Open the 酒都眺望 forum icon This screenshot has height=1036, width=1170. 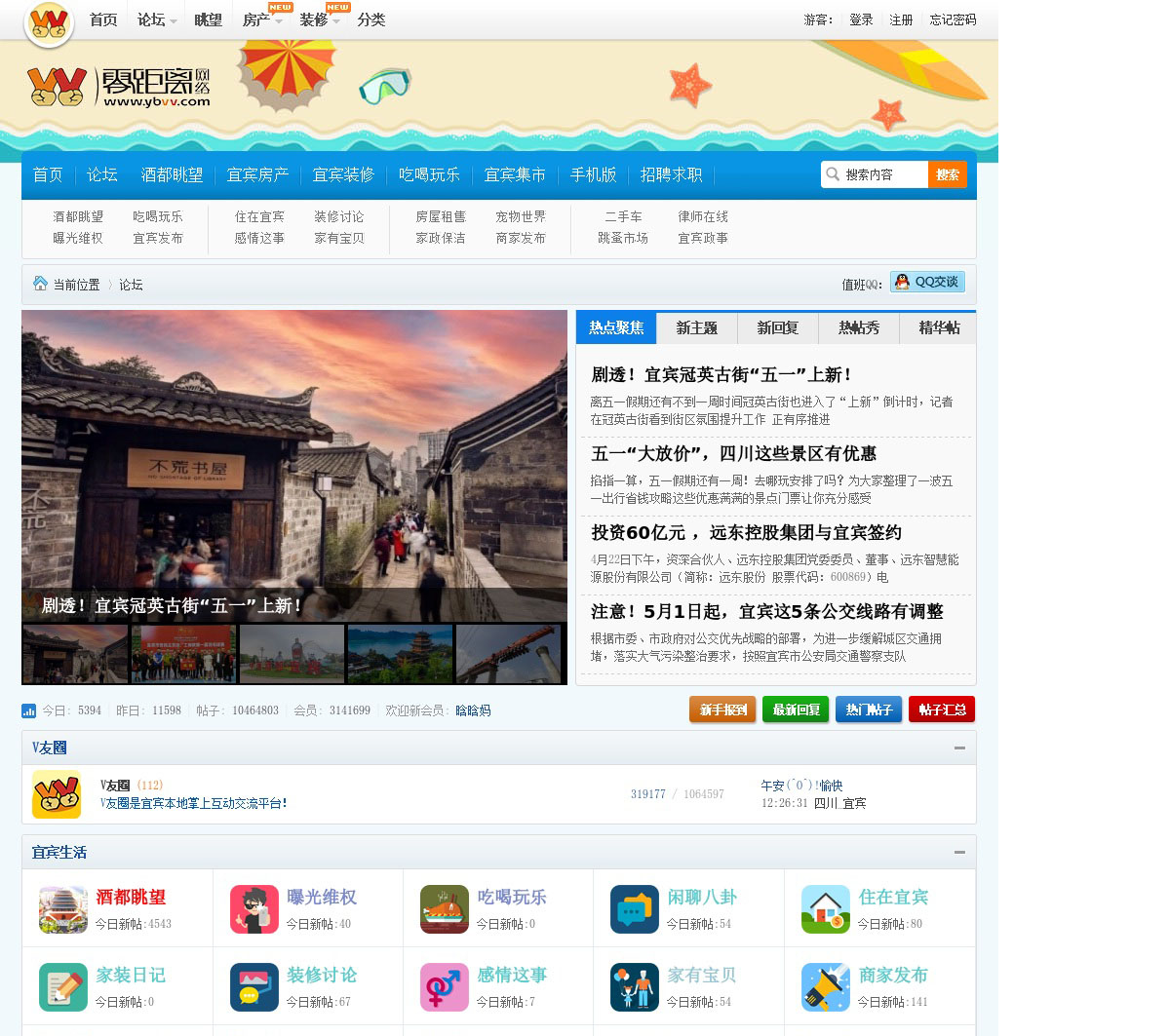(63, 909)
